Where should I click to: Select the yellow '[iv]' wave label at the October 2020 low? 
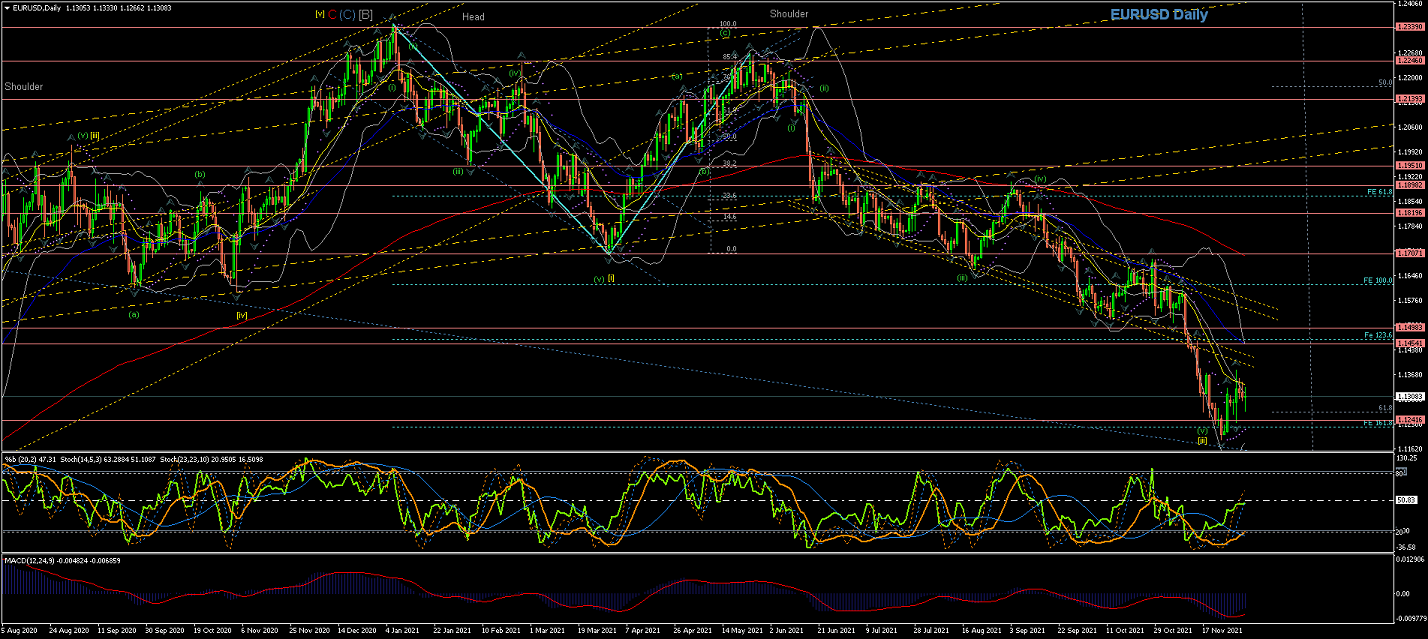241,314
